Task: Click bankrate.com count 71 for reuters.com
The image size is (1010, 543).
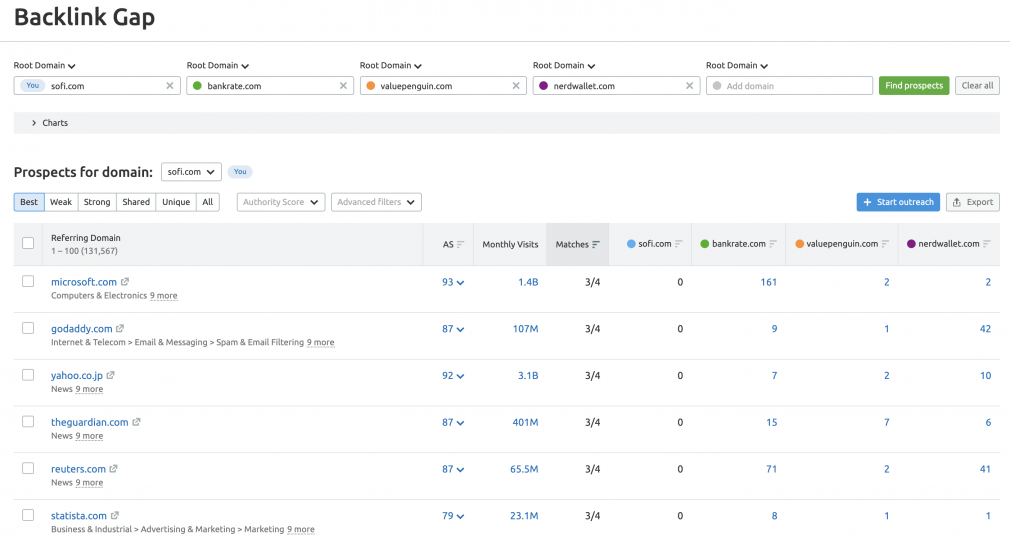Action: [x=771, y=469]
